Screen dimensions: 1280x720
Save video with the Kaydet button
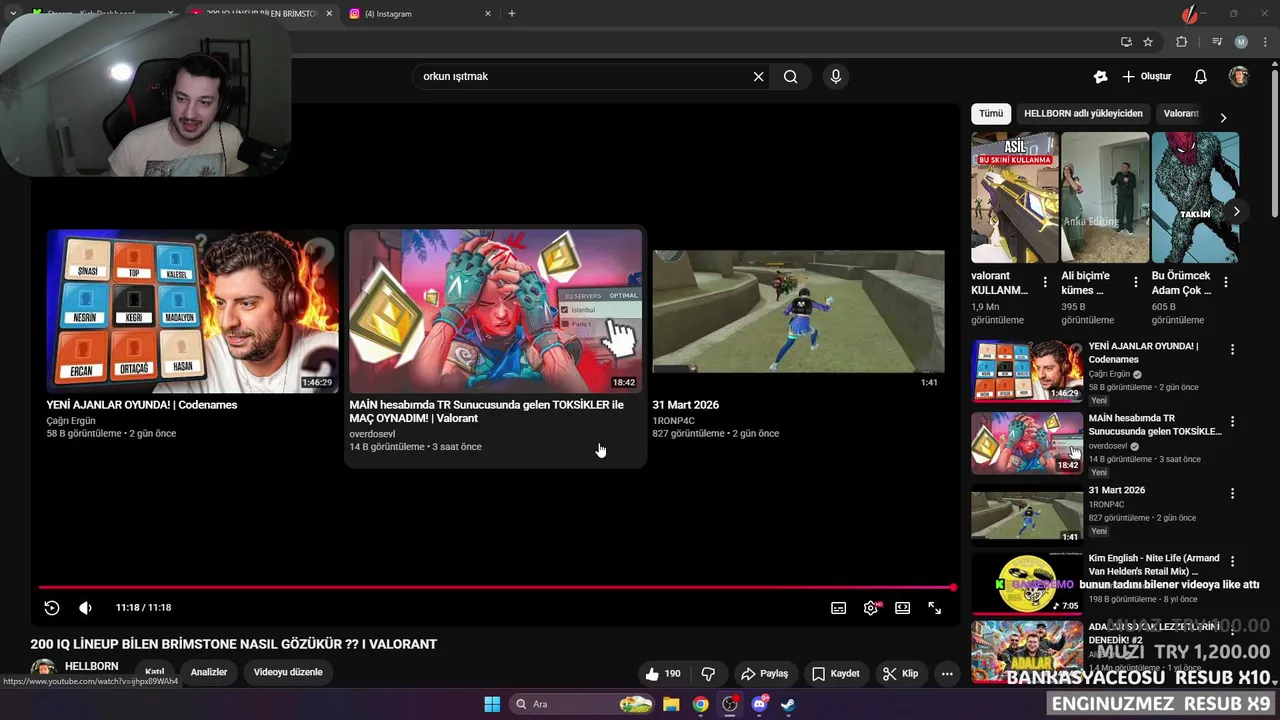(835, 674)
